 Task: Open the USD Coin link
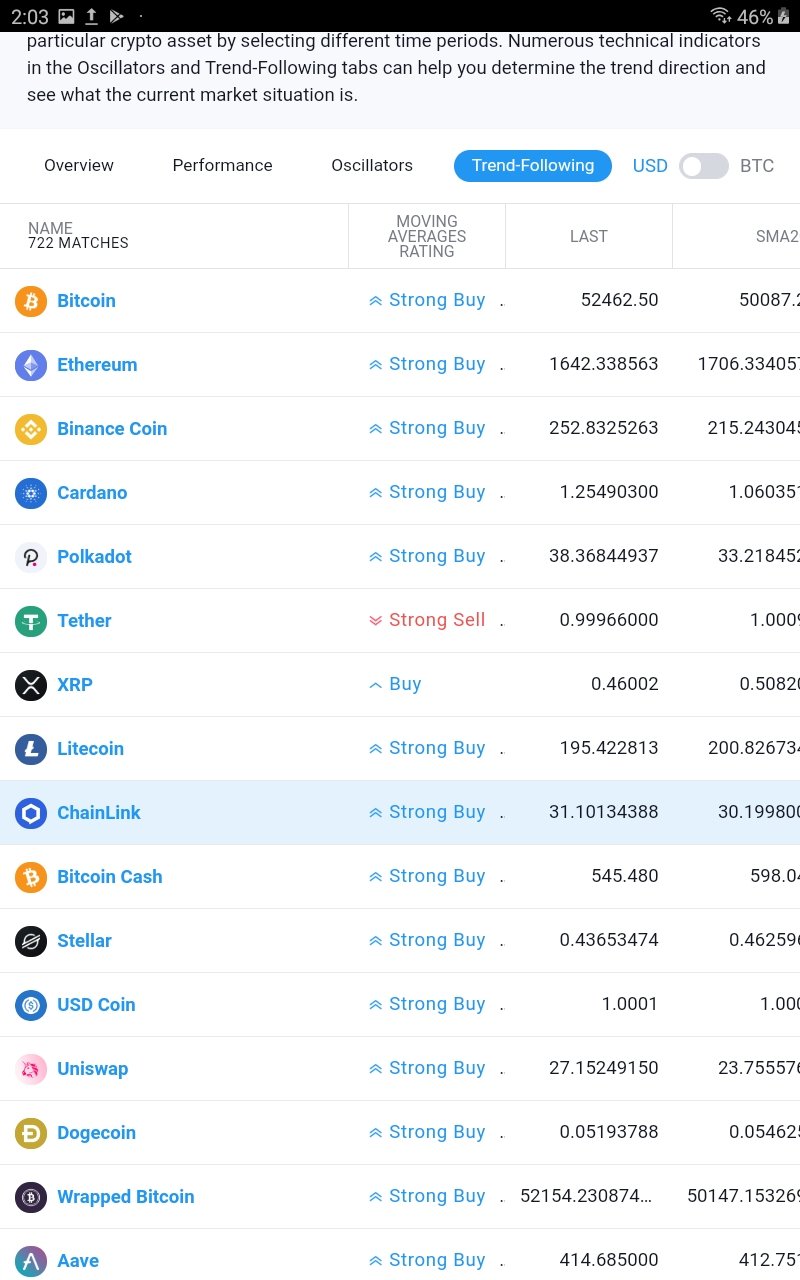(96, 1005)
